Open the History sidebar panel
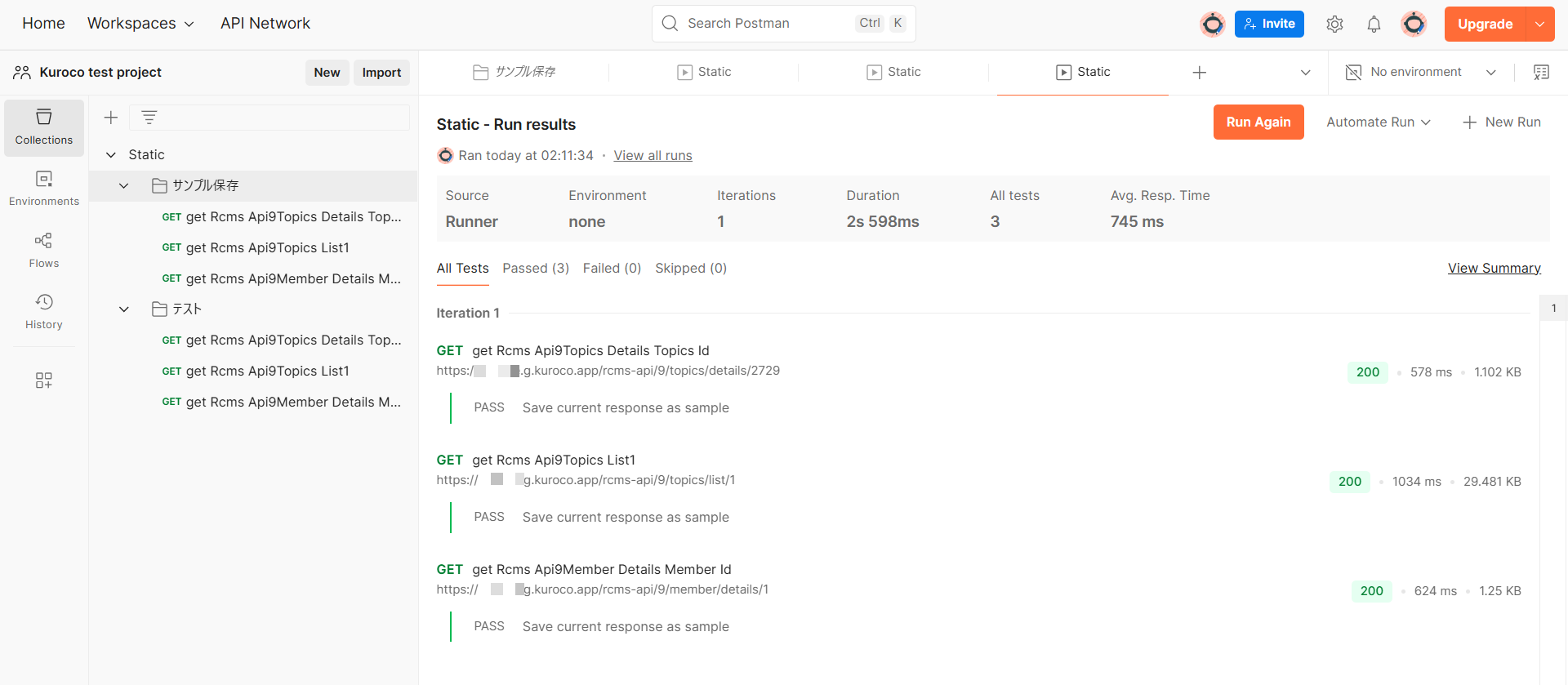 tap(44, 312)
